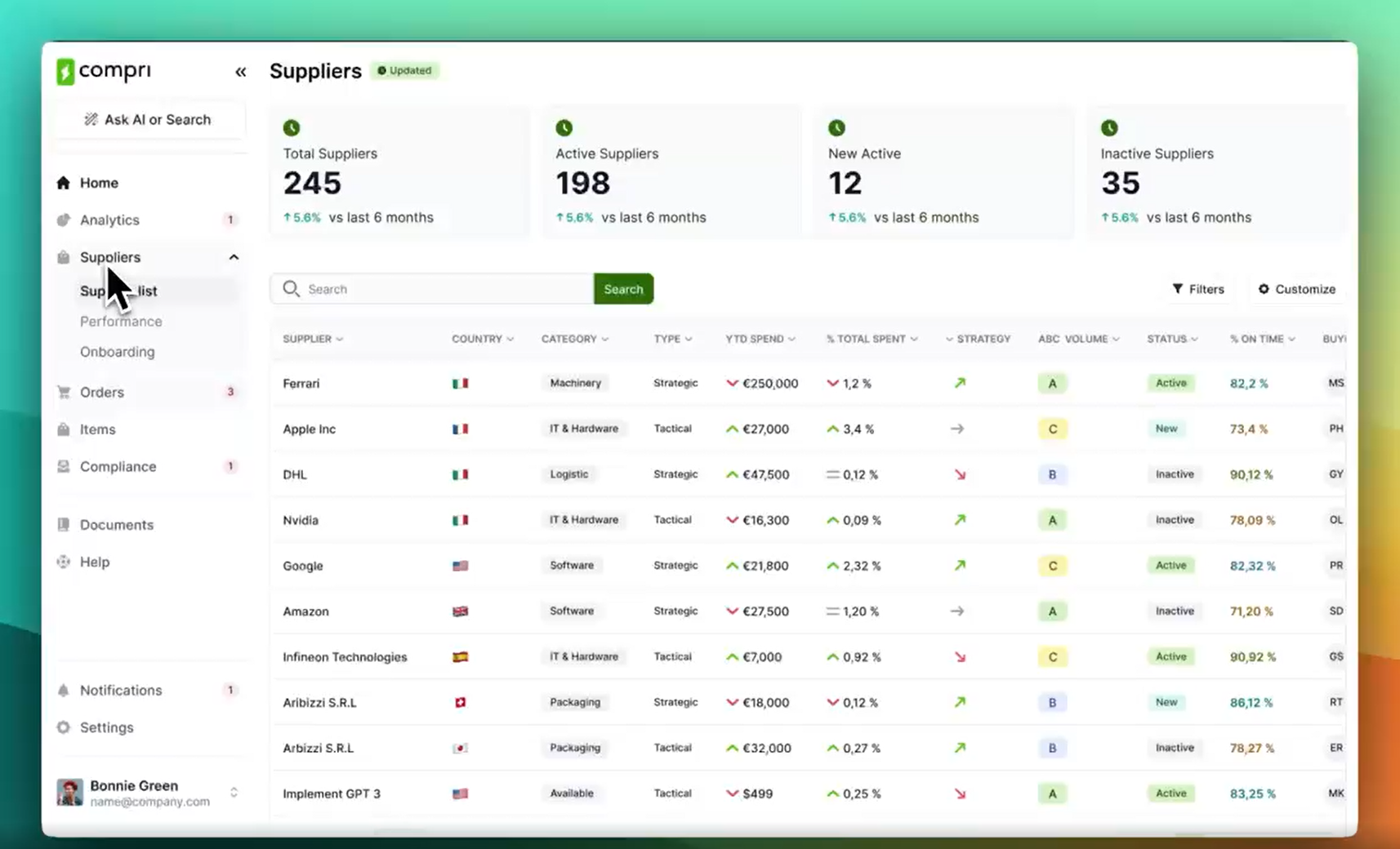The height and width of the screenshot is (849, 1400).
Task: Click the Ferrari YTD spend trend arrow
Action: point(732,383)
